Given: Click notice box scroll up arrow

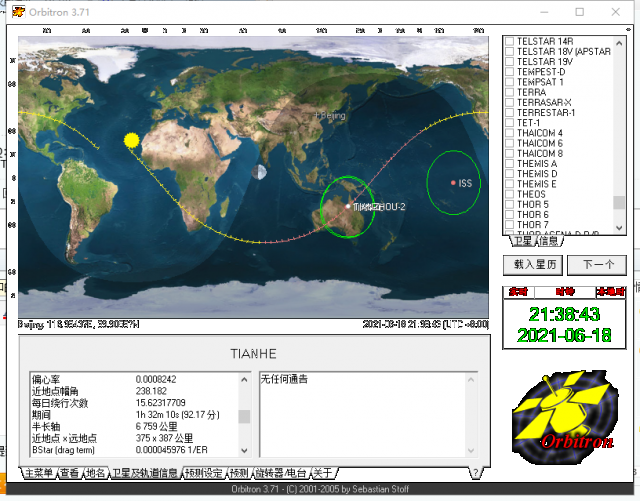Looking at the screenshot, I should (x=471, y=379).
